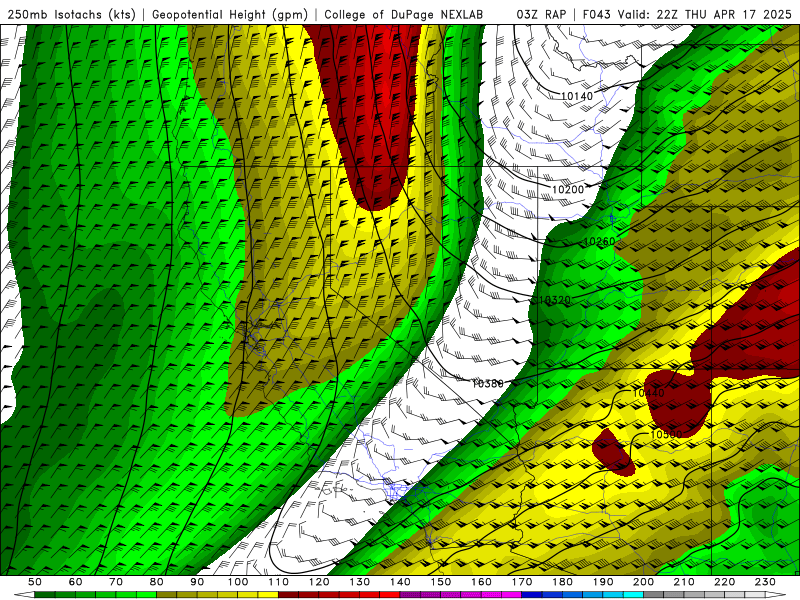Click the 10440 height contour label
The width and height of the screenshot is (800, 600).
648,393
